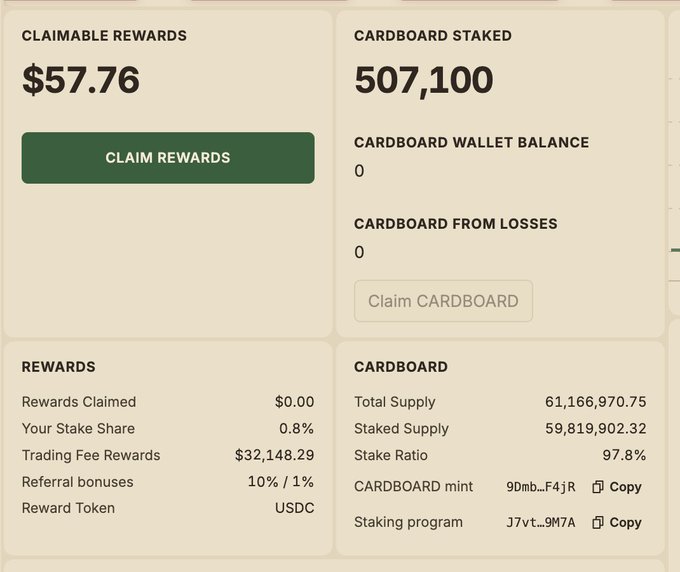Click the 61,166,970.75 total supply value
The image size is (680, 572).
595,402
